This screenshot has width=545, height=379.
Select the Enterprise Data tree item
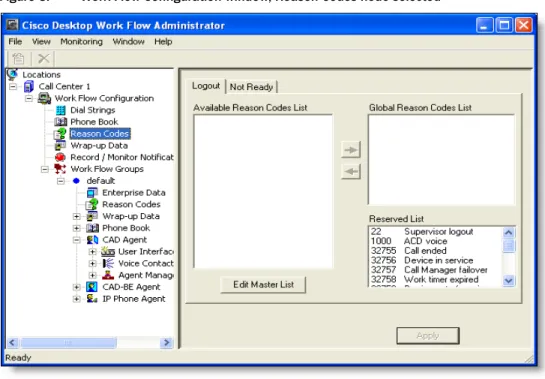click(134, 193)
